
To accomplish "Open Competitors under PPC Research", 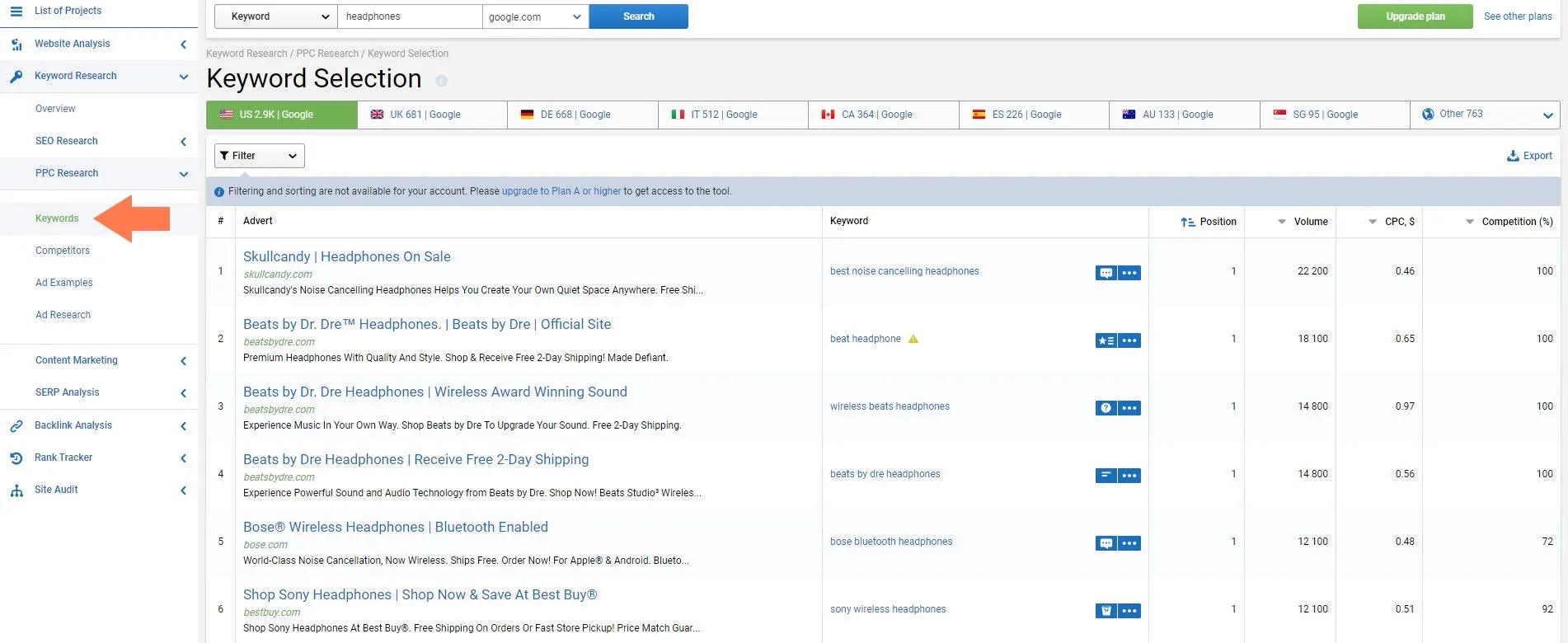I will (63, 251).
